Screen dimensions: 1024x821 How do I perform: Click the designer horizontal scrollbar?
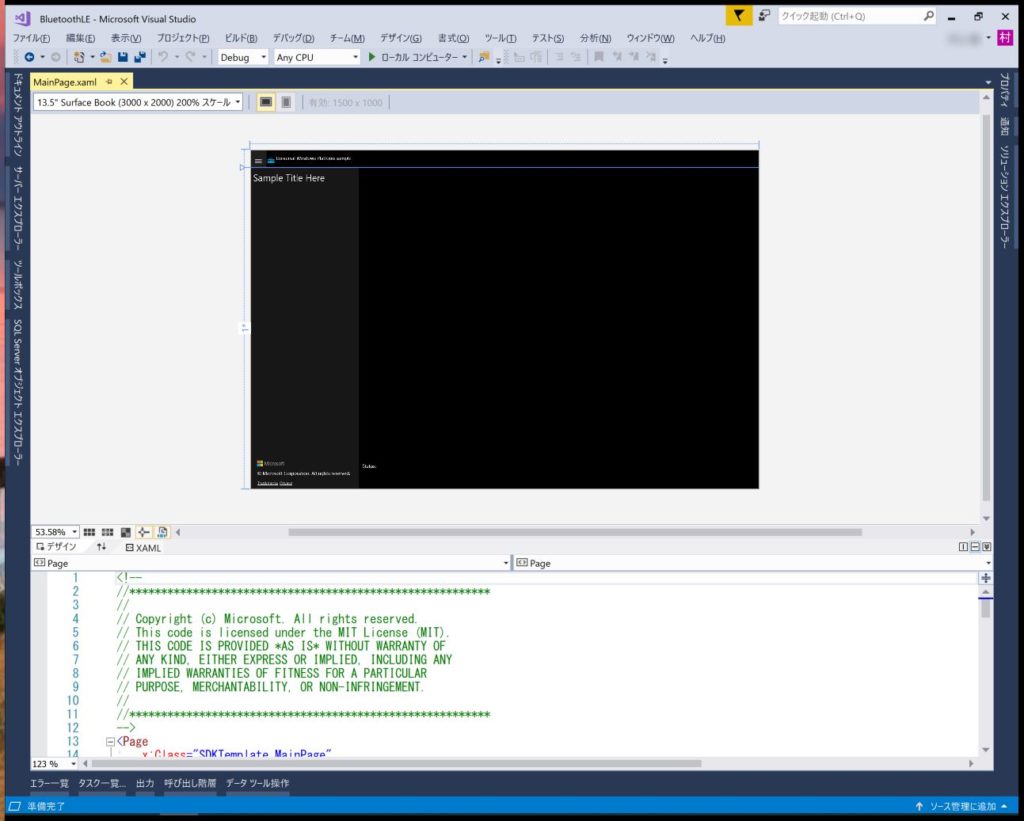575,532
